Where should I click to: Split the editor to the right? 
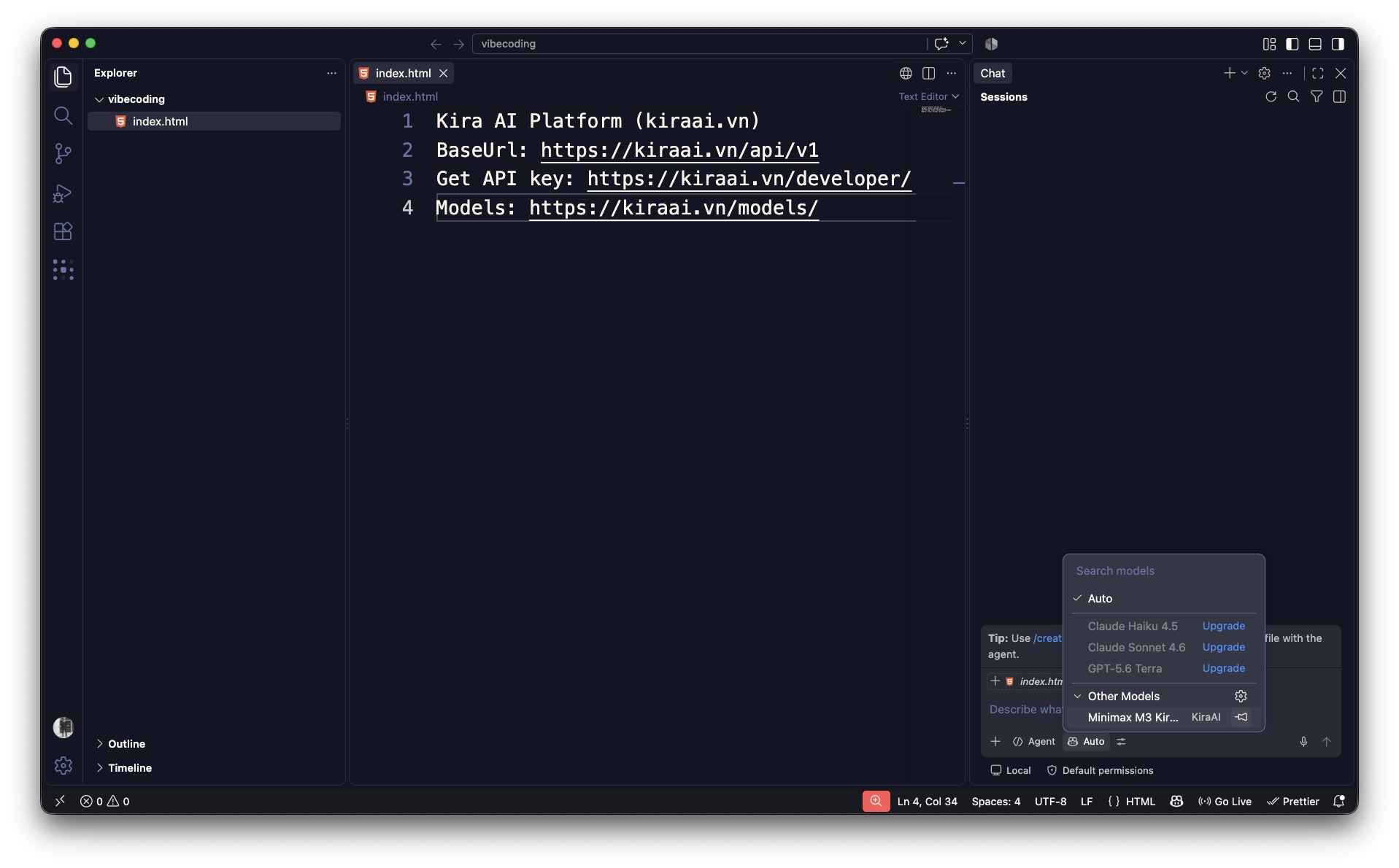928,73
